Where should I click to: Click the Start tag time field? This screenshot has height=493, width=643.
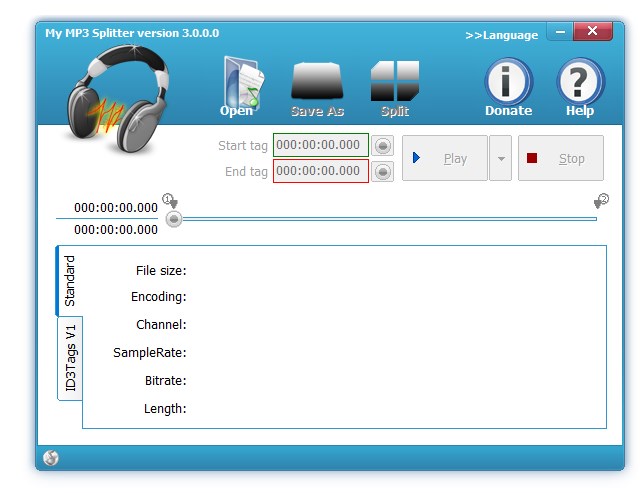[321, 145]
